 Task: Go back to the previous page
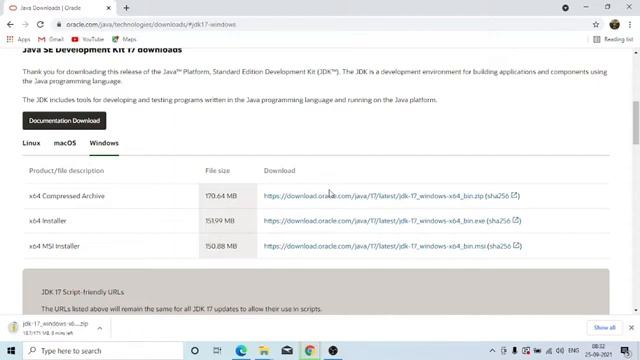(10, 24)
